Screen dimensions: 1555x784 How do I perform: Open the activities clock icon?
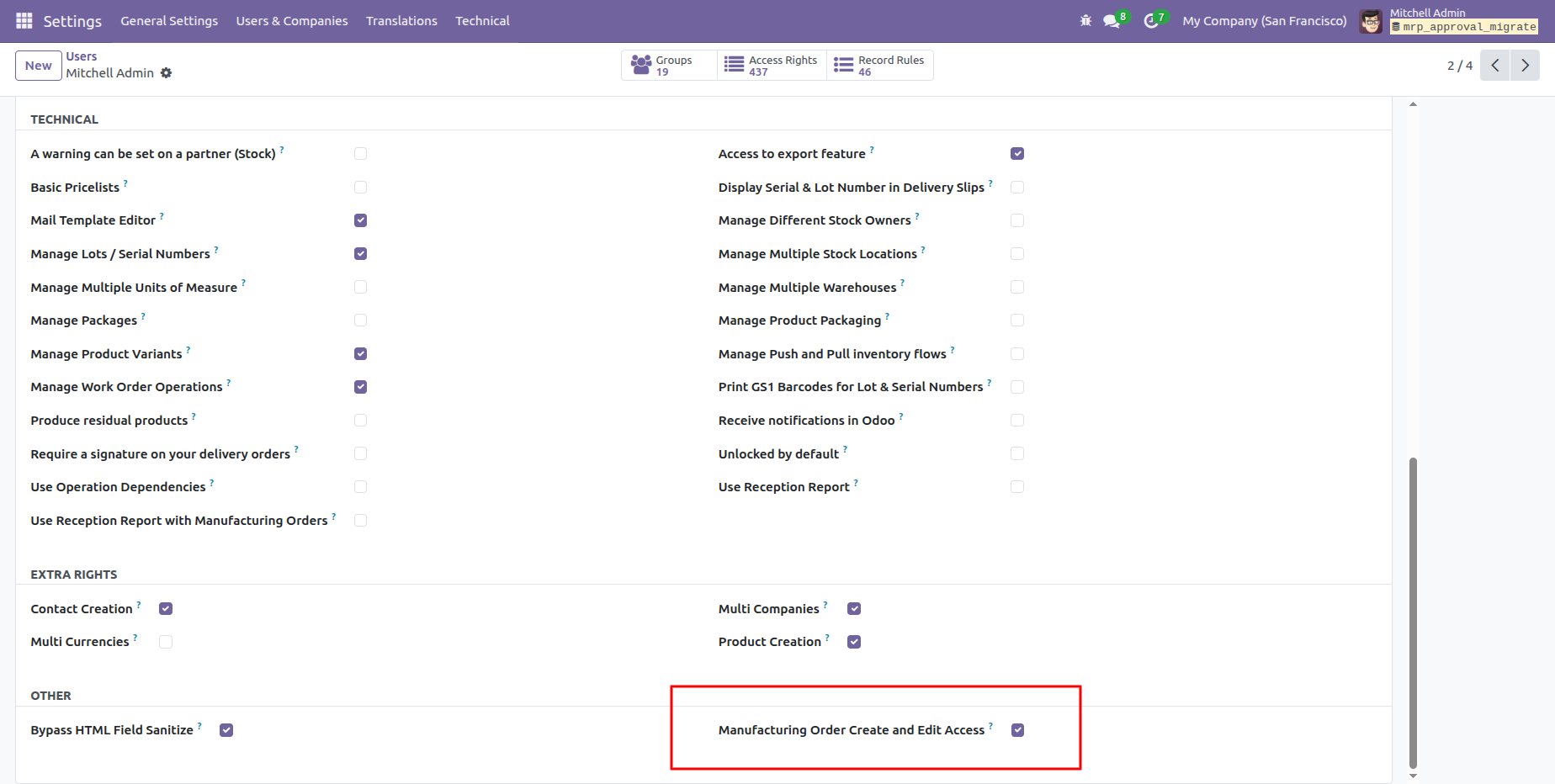1151,21
